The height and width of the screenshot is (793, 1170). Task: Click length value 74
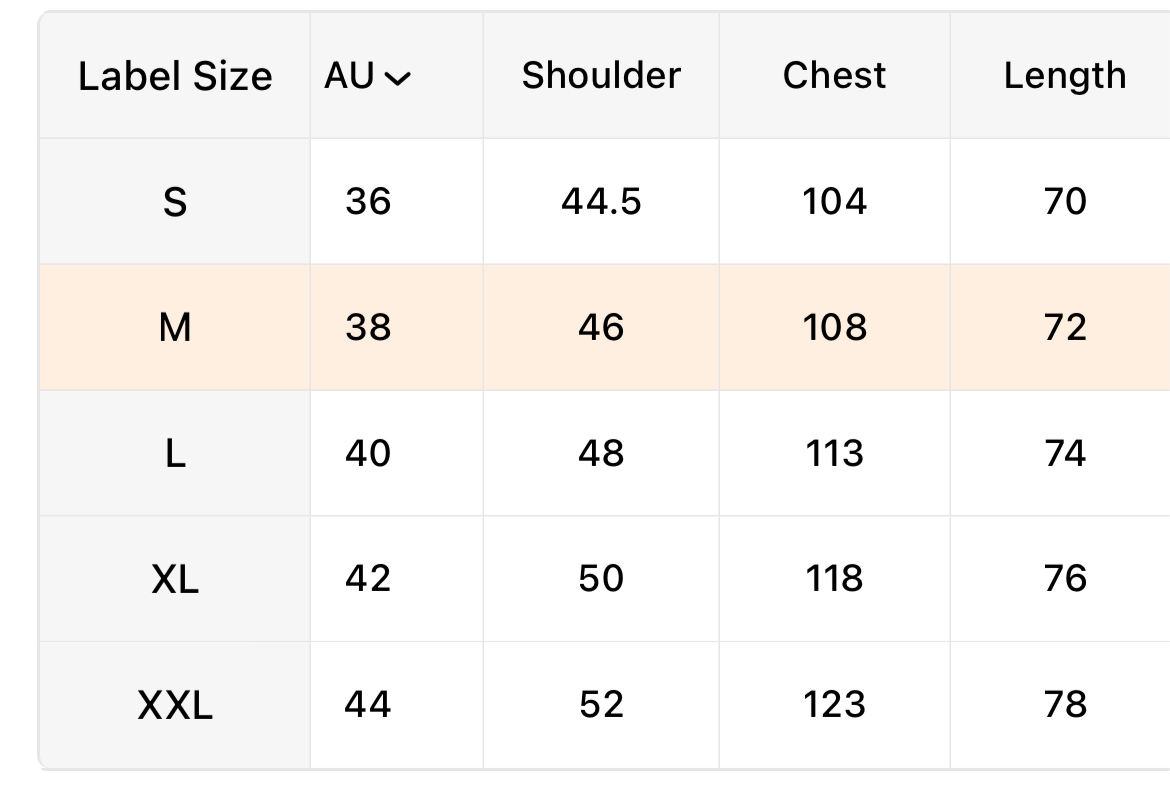pyautogui.click(x=1064, y=454)
